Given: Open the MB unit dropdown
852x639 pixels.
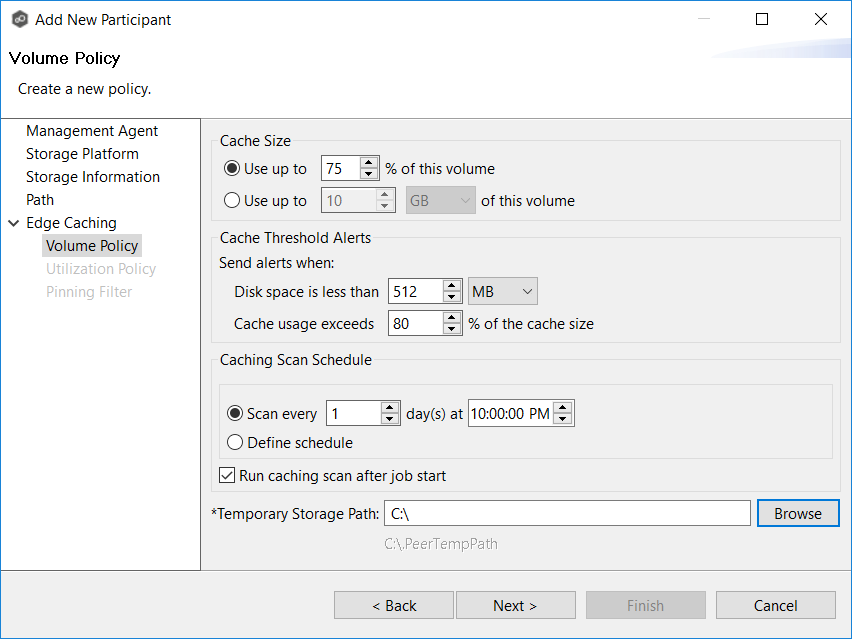Looking at the screenshot, I should click(503, 292).
